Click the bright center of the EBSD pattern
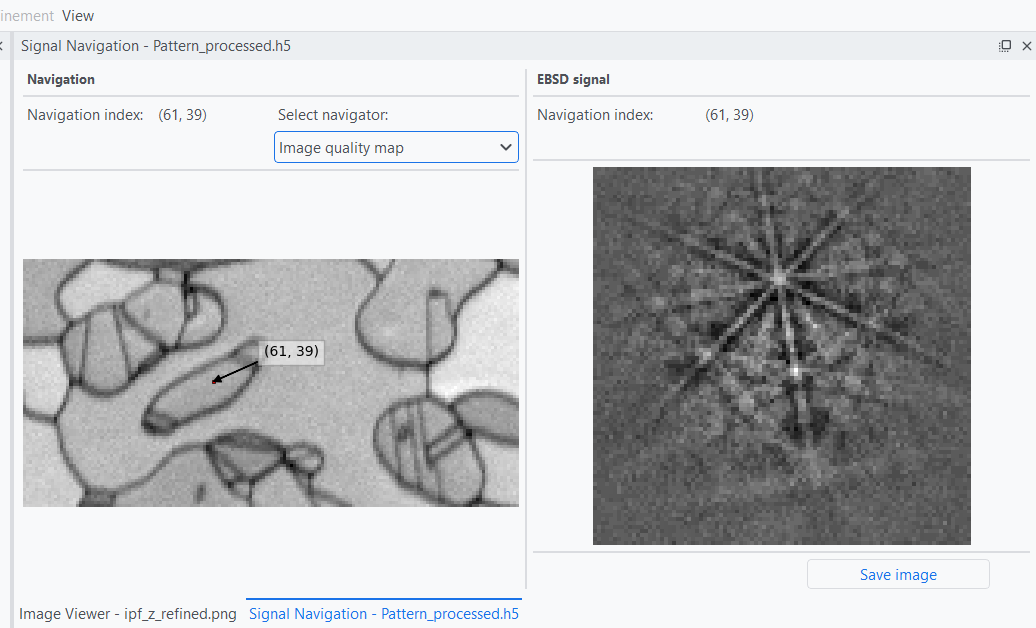1036x628 pixels. coord(777,277)
